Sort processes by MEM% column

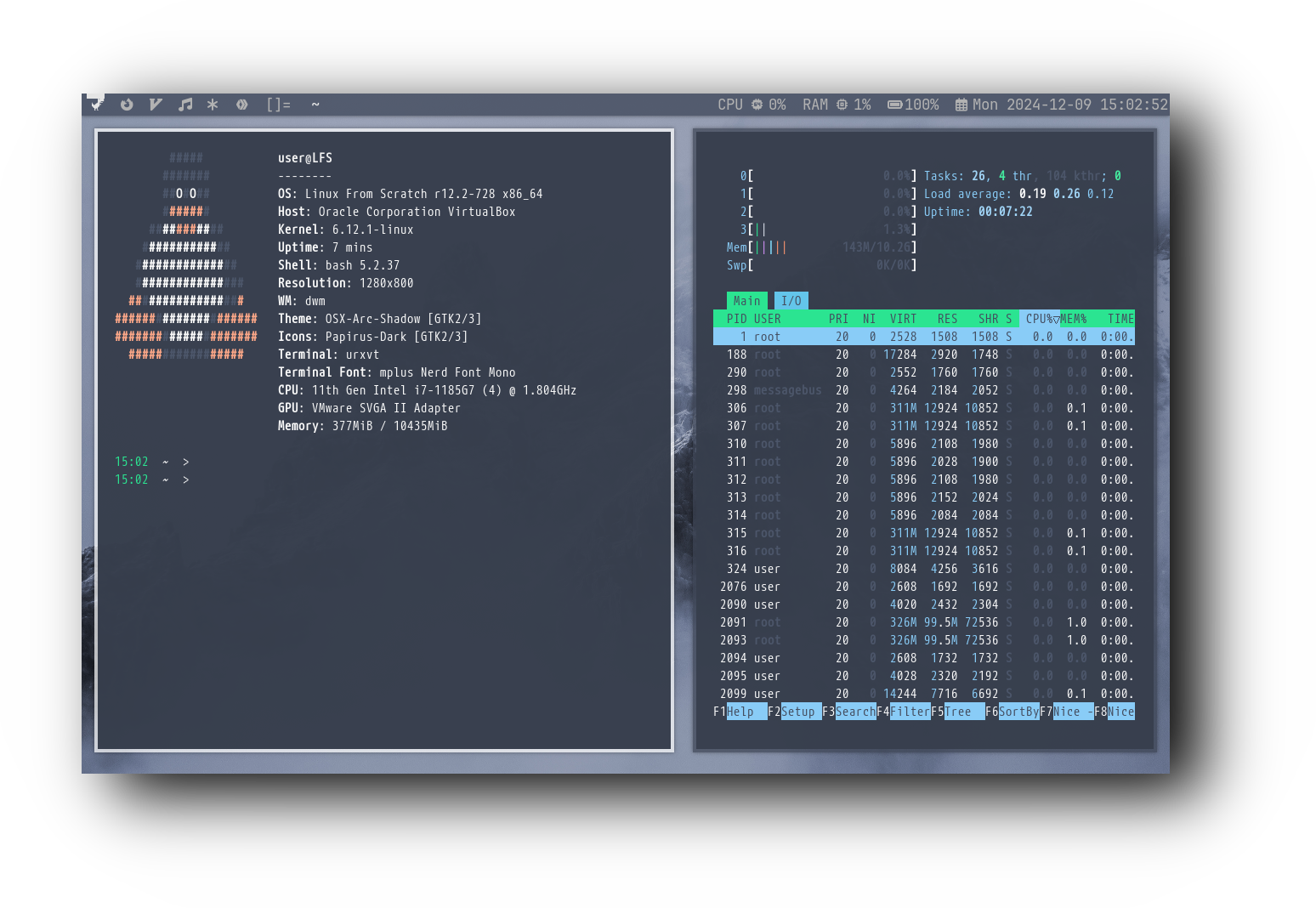pyautogui.click(x=1074, y=319)
